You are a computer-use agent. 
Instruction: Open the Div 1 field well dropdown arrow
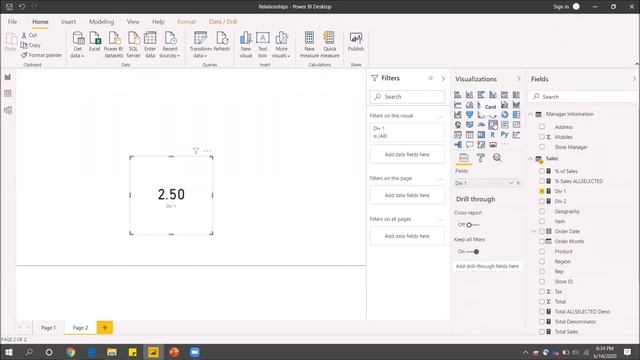[511, 183]
